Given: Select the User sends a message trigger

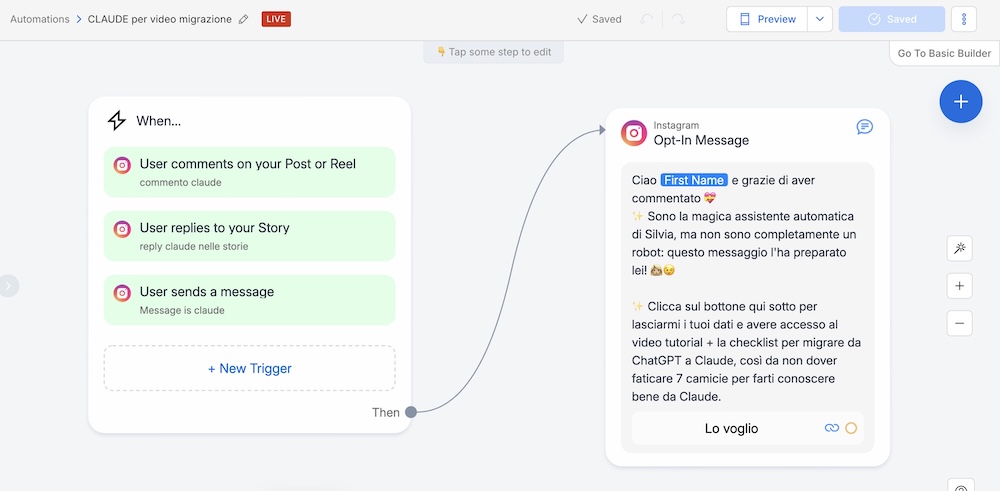Looking at the screenshot, I should [249, 300].
